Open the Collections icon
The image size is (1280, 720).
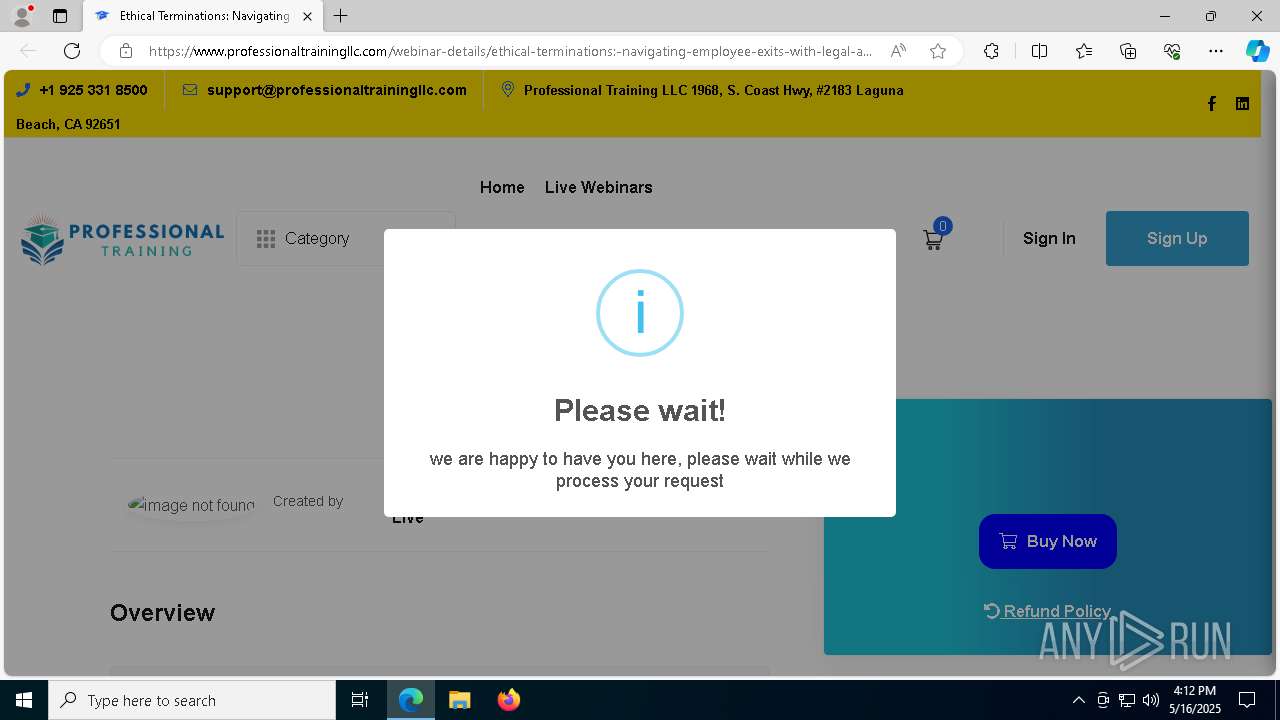pos(1128,51)
